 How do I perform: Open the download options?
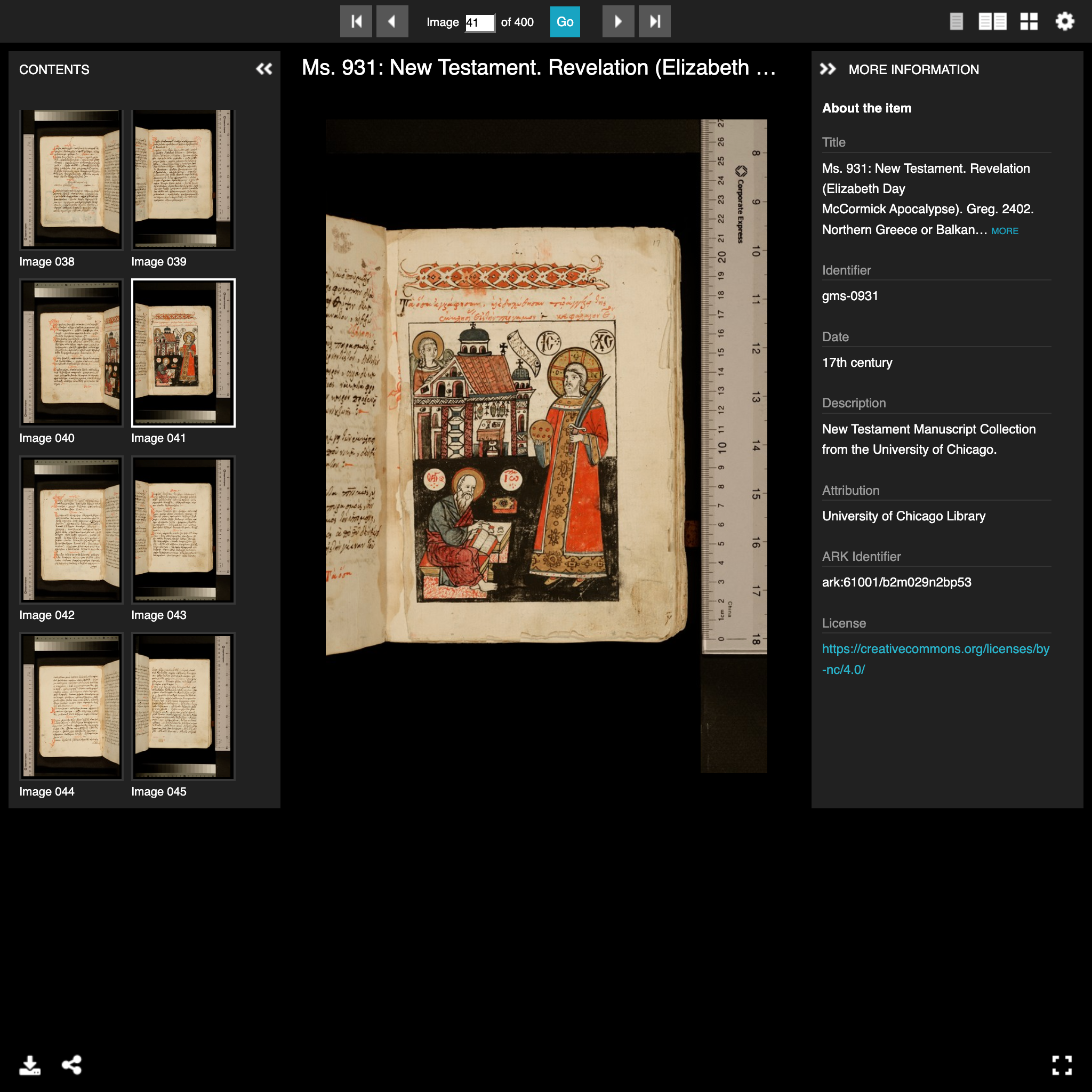coord(29,1065)
